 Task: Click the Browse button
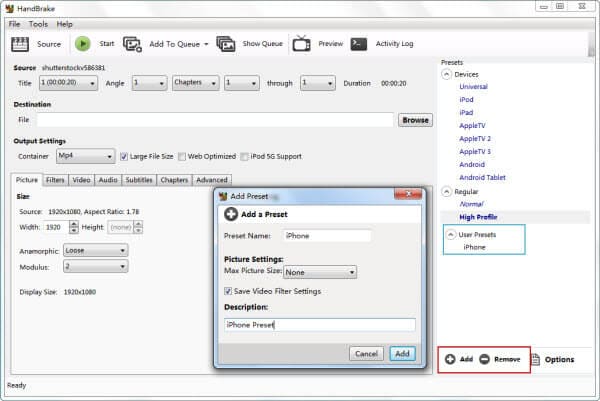point(415,120)
